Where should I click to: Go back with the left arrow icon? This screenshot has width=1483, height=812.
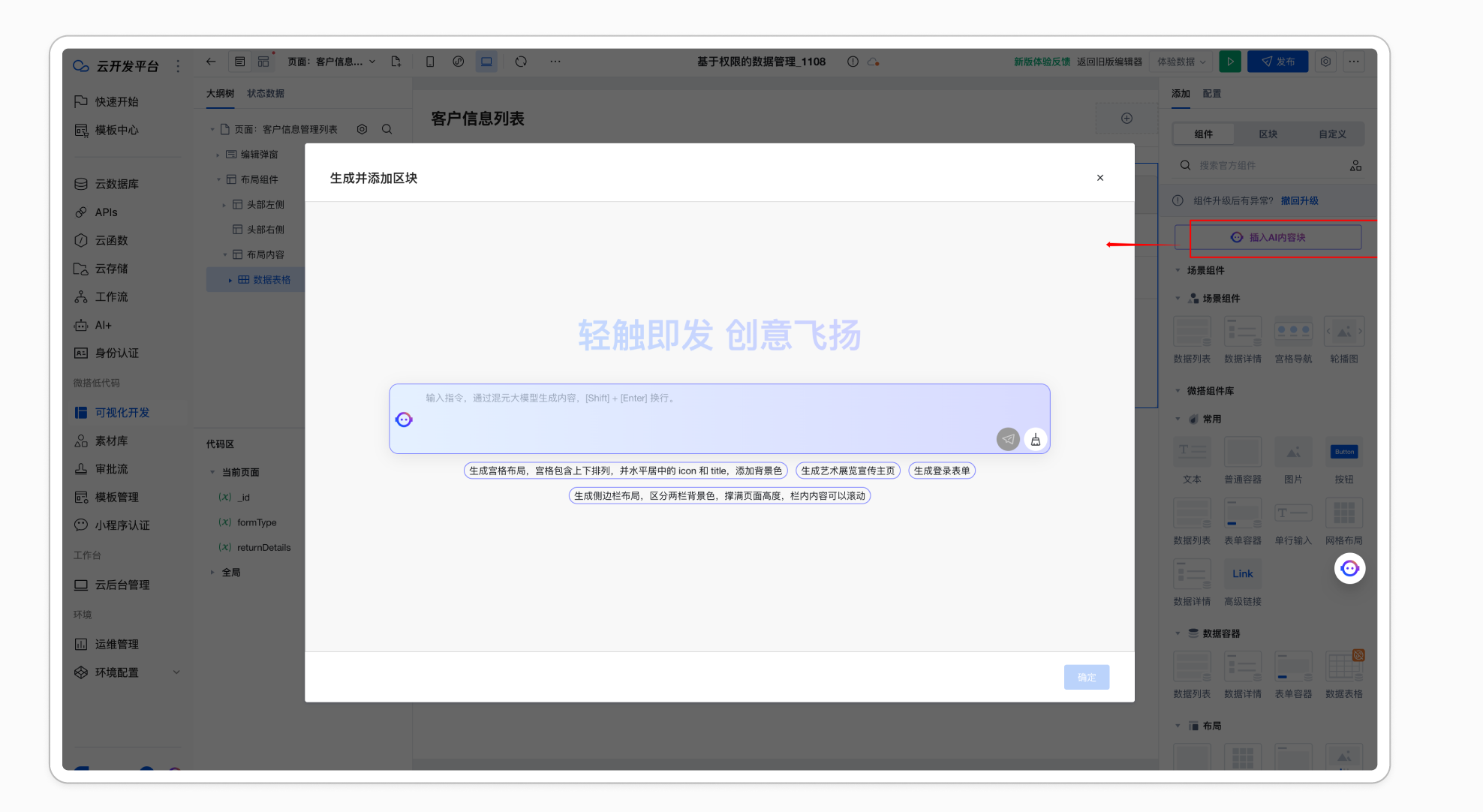pos(211,62)
